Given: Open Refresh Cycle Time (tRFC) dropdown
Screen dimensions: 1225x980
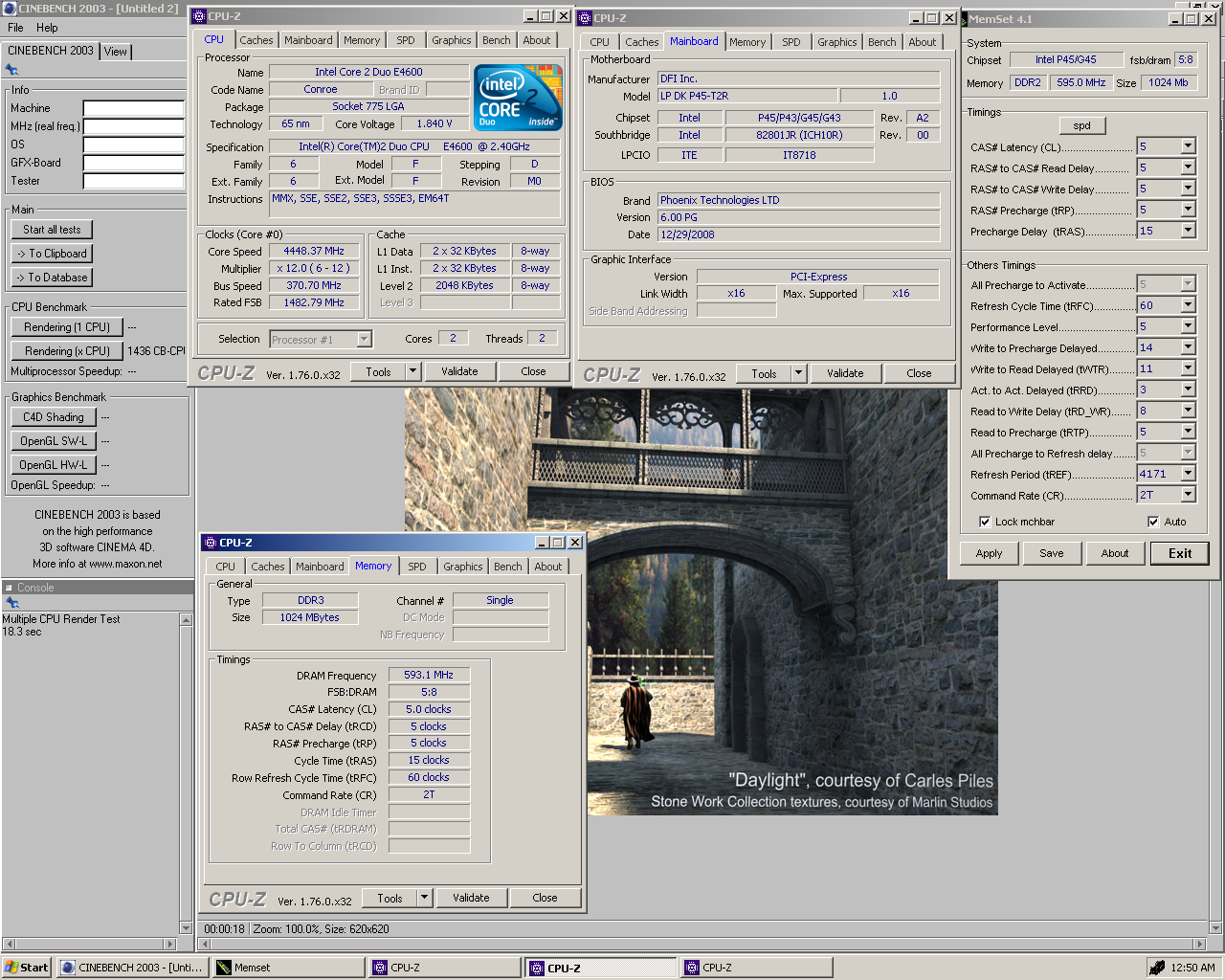Looking at the screenshot, I should click(1188, 305).
